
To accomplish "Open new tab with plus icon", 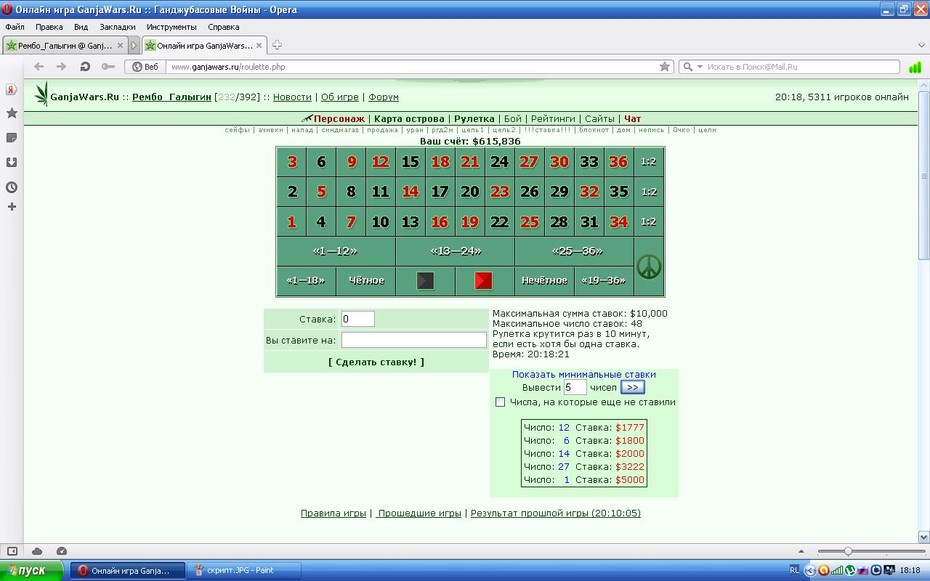I will coord(277,45).
